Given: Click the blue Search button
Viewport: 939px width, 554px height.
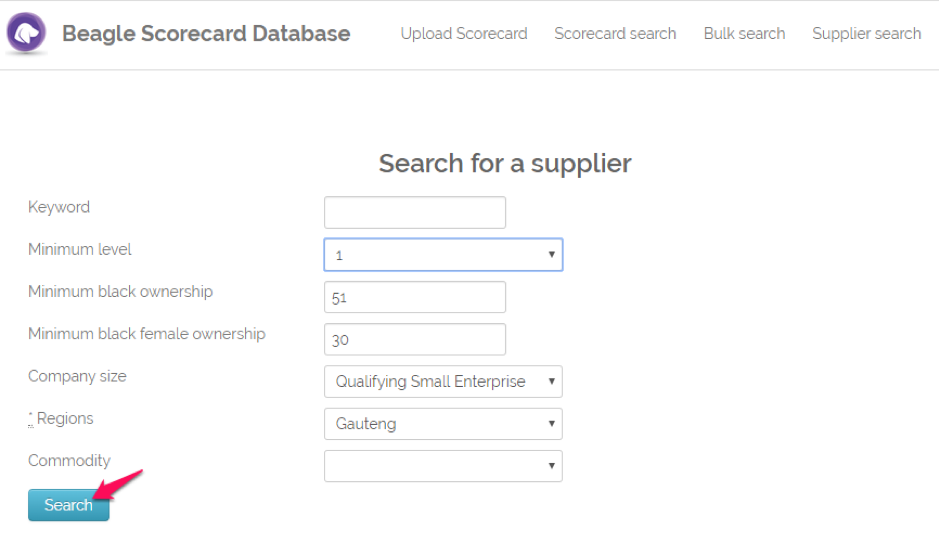Looking at the screenshot, I should tap(68, 505).
